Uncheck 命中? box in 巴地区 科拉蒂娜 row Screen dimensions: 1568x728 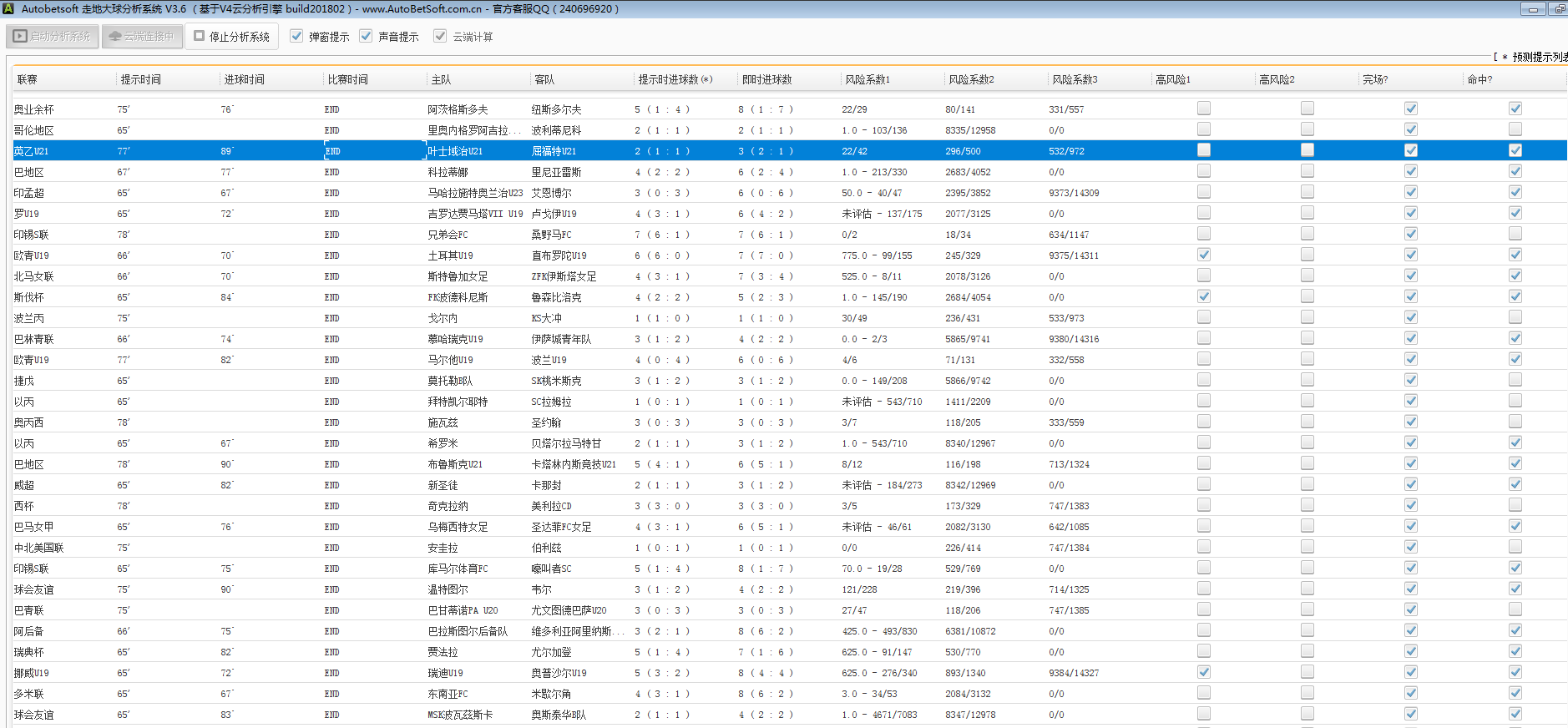pyautogui.click(x=1515, y=171)
